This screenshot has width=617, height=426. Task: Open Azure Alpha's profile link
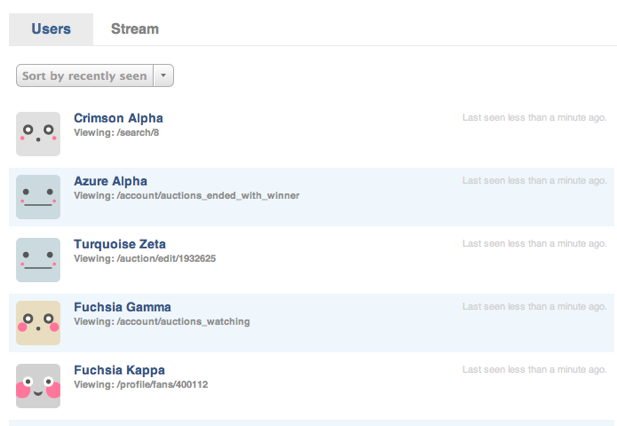[x=110, y=181]
